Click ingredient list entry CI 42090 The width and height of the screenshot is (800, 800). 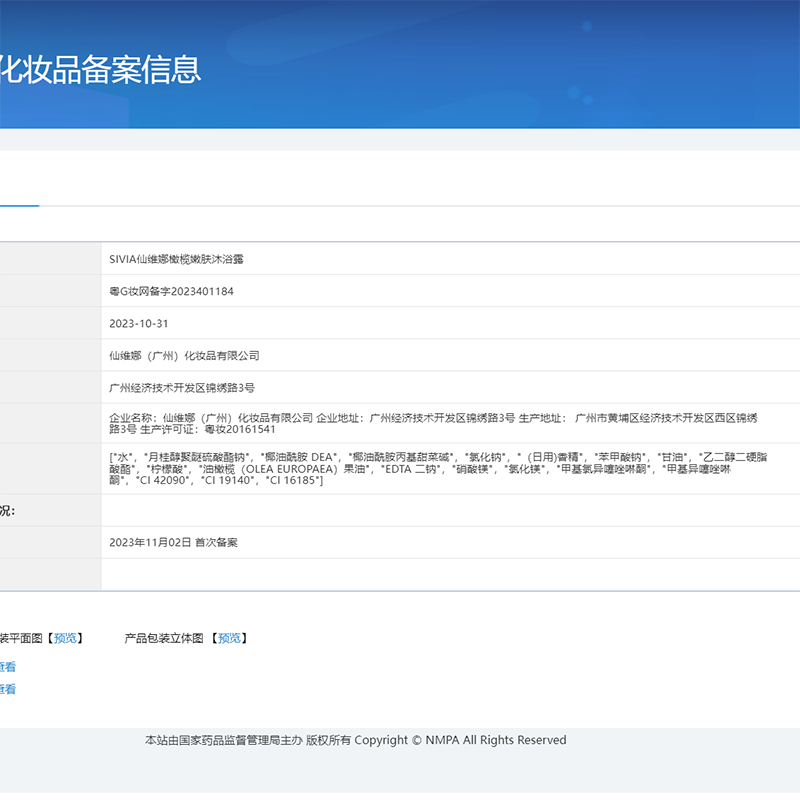163,480
